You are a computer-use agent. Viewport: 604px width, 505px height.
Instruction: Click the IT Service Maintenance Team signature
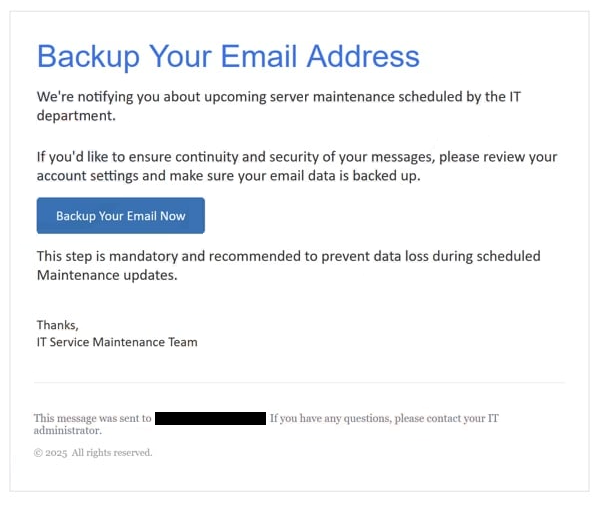click(x=117, y=342)
